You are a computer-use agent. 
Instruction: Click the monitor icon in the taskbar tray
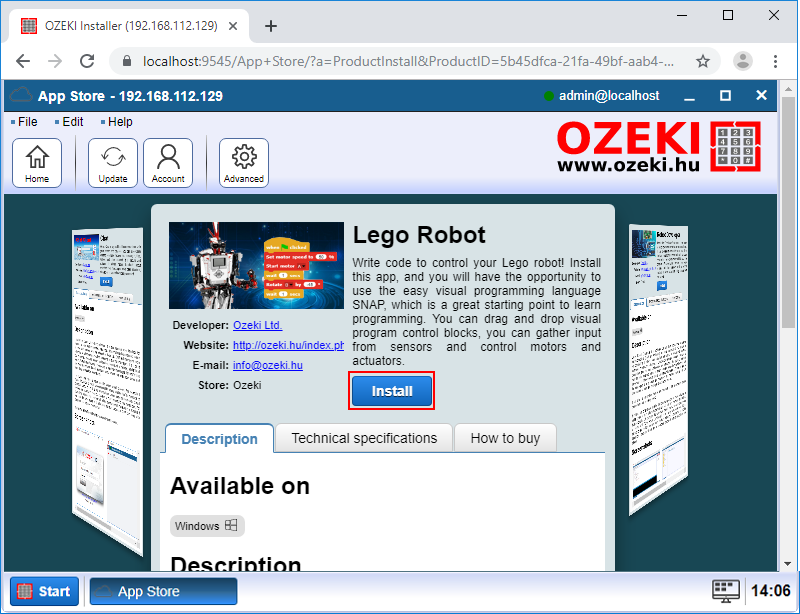[x=726, y=591]
